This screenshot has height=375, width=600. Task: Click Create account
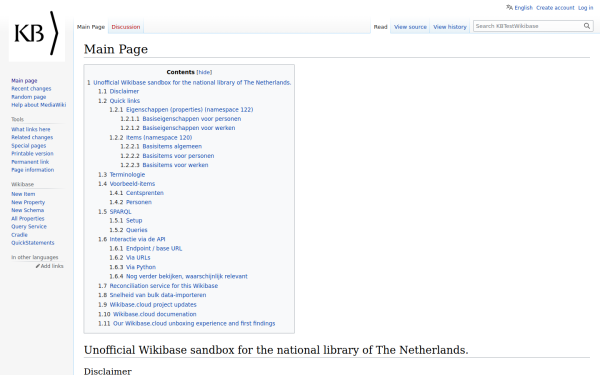(555, 8)
